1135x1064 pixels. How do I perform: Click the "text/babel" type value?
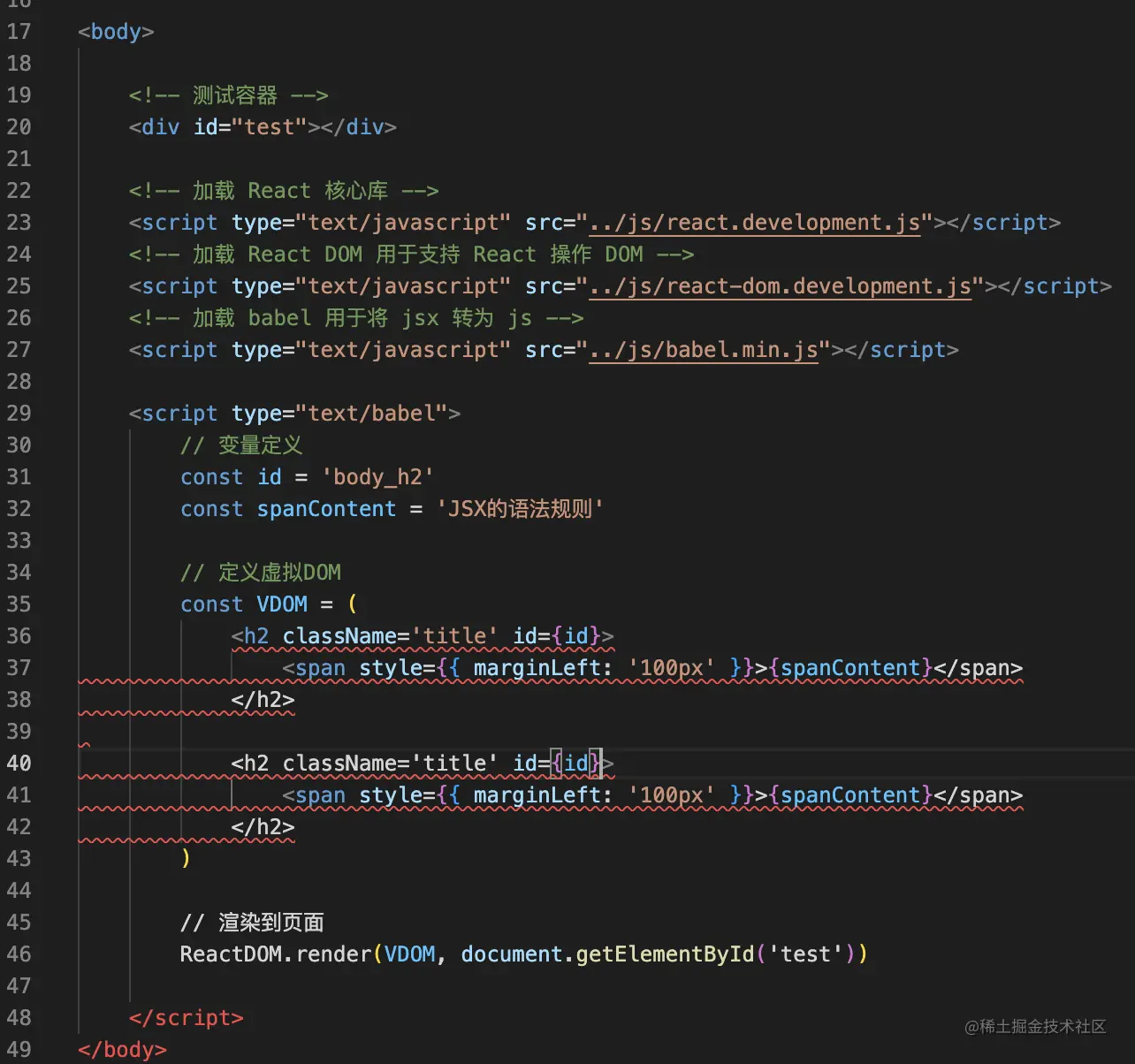(x=371, y=414)
